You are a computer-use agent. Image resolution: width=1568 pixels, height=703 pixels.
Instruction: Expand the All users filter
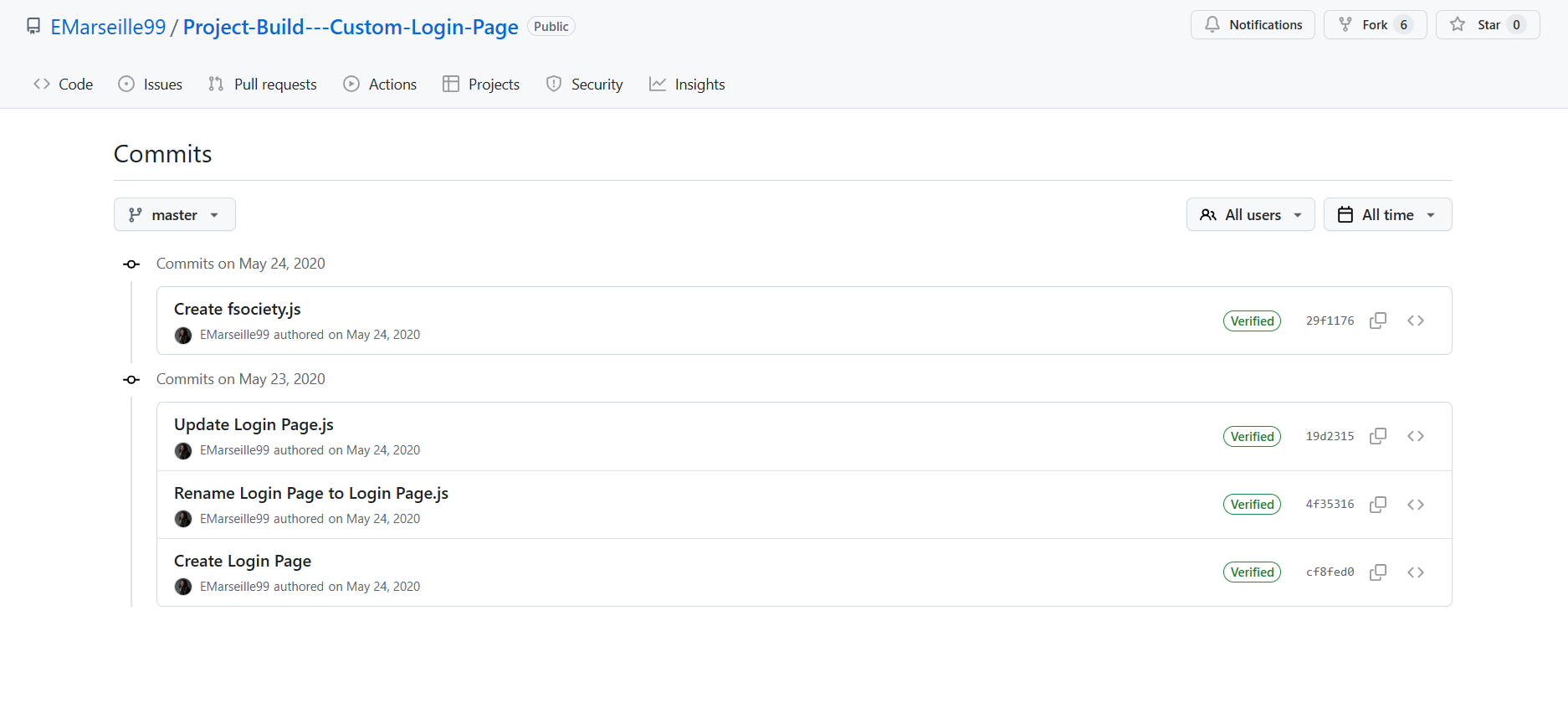[x=1250, y=215]
